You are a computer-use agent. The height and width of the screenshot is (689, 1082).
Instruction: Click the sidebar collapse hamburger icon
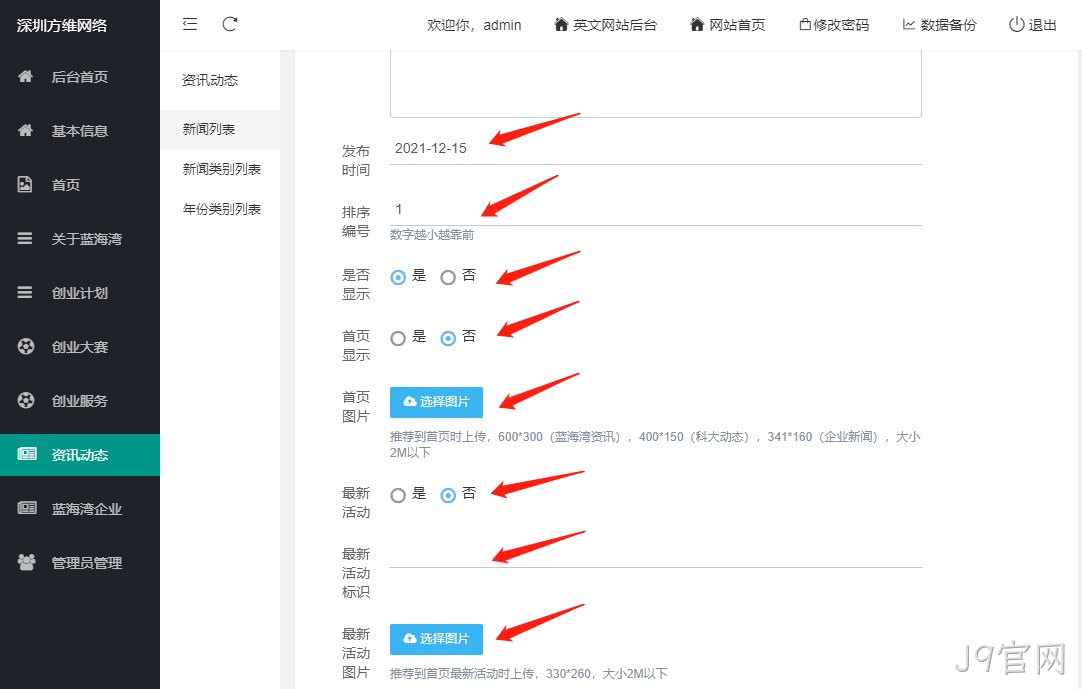(190, 24)
